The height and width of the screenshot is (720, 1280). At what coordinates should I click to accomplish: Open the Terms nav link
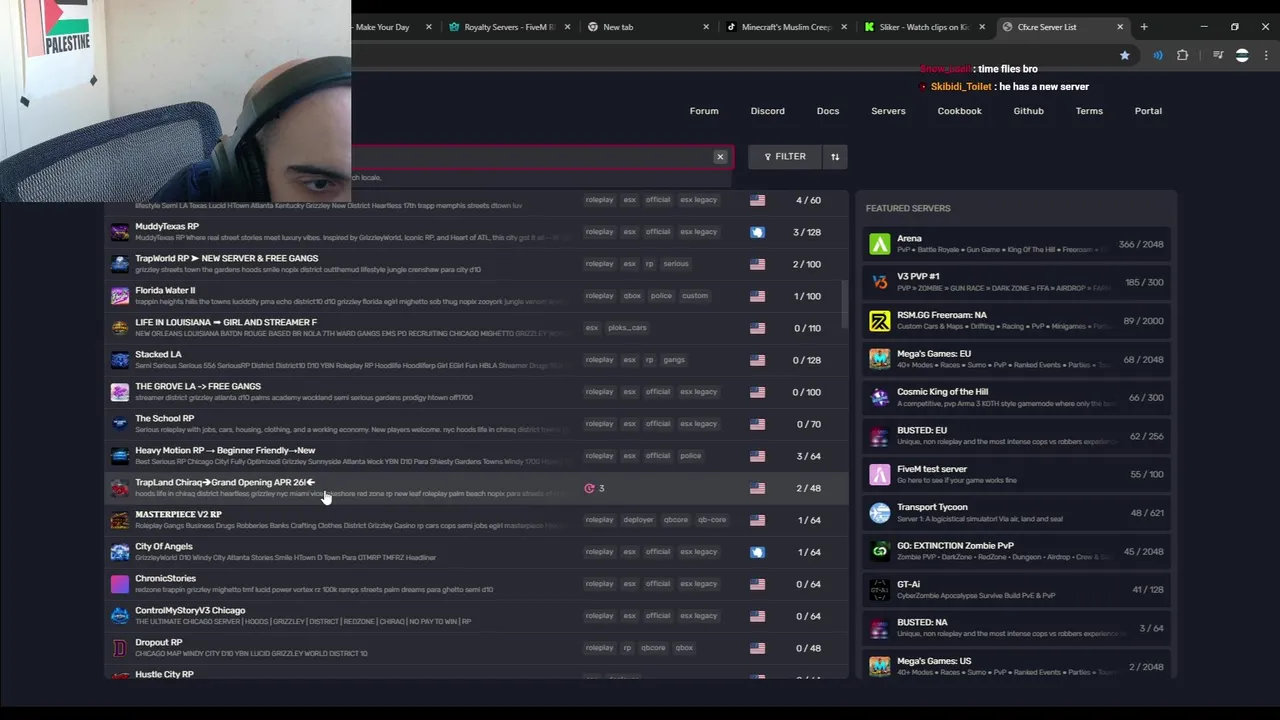click(1089, 111)
